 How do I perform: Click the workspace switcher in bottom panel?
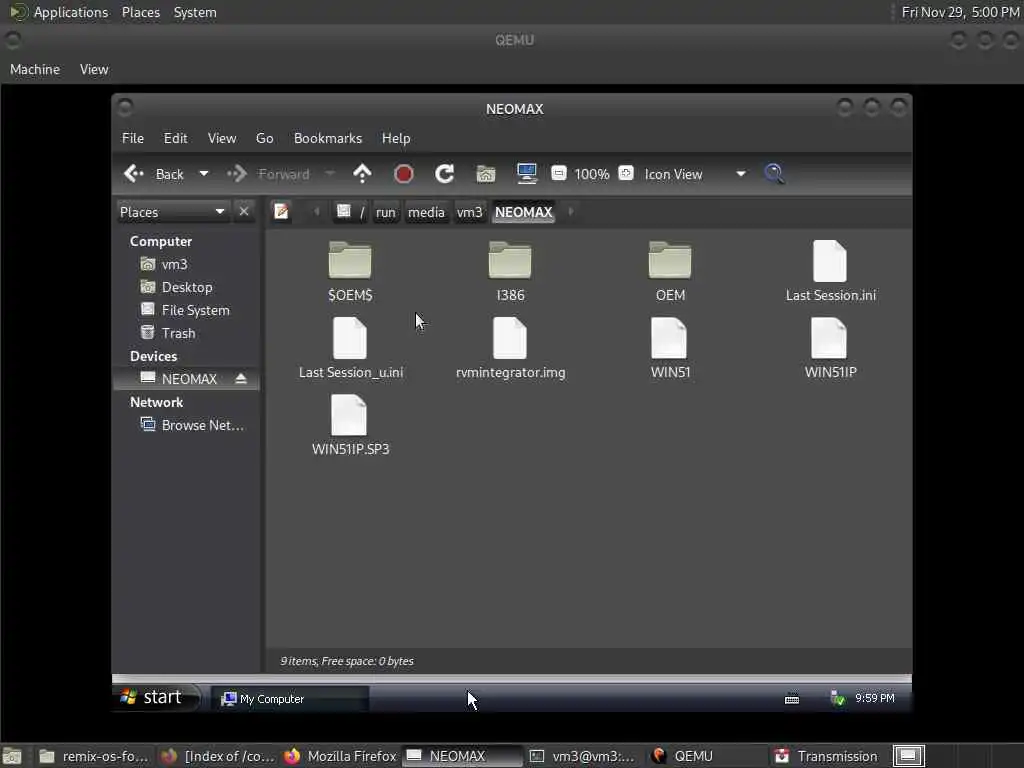[x=908, y=756]
